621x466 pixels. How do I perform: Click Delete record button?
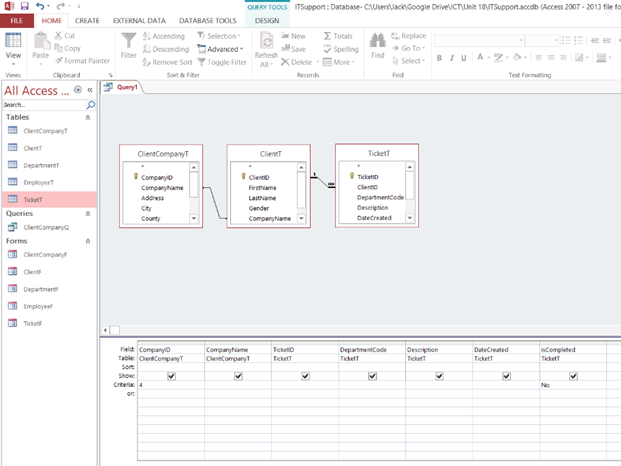(297, 62)
